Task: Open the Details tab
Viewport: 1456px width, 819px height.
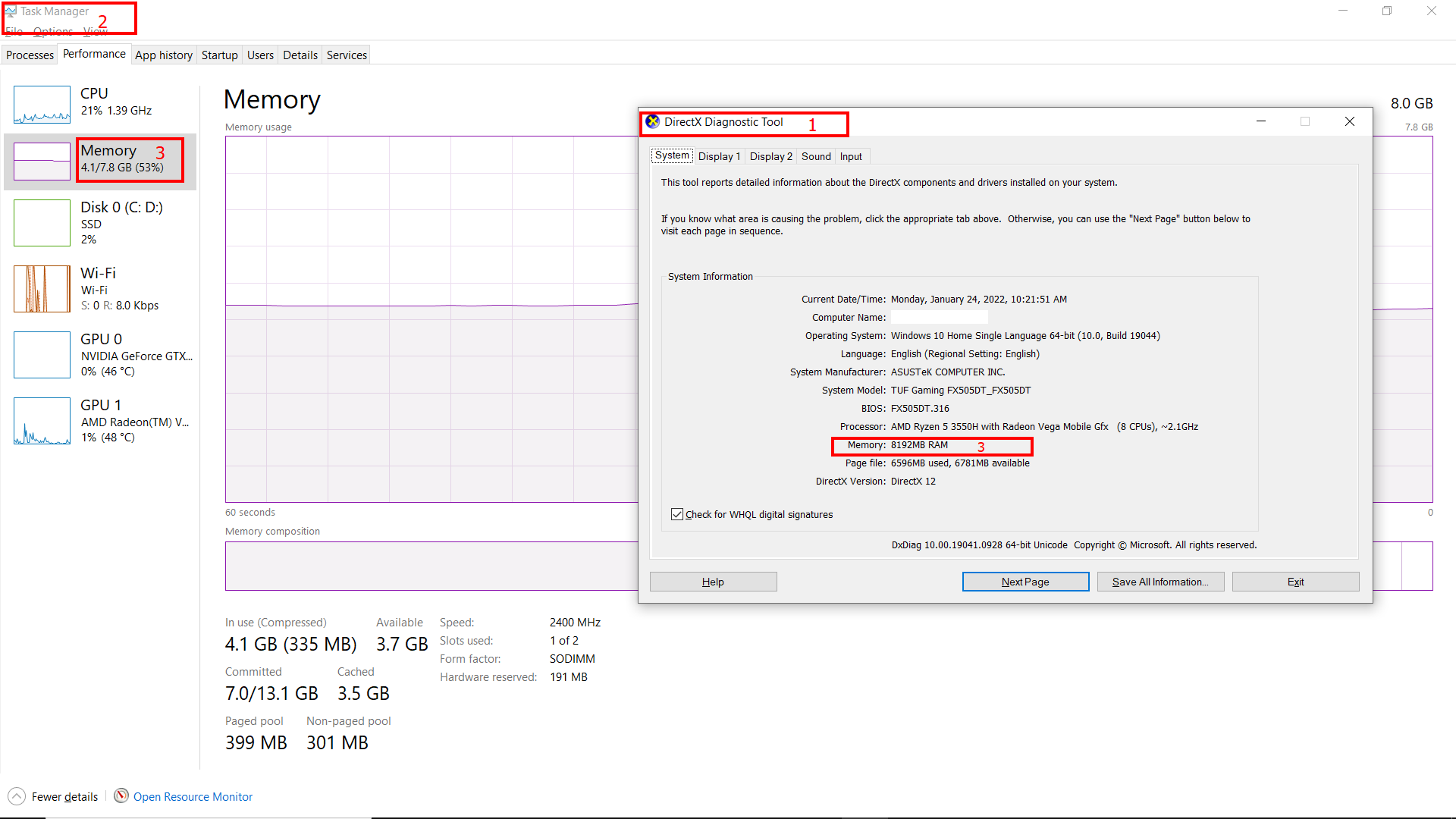Action: click(x=300, y=55)
